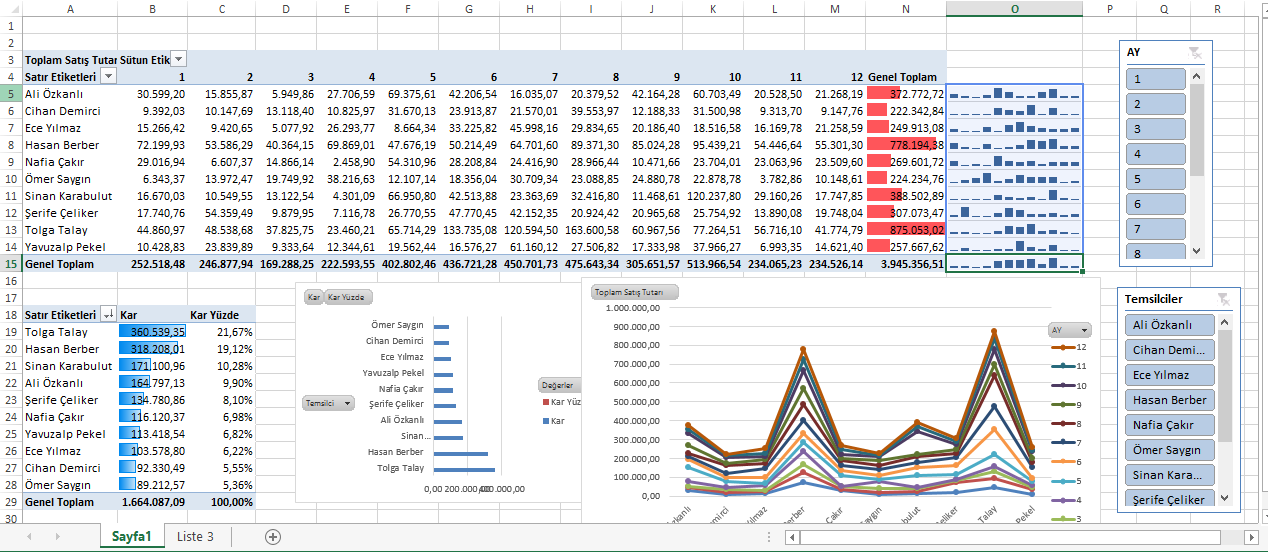The width and height of the screenshot is (1268, 552).
Task: Clear the filter on AY slicer
Action: 1195,53
